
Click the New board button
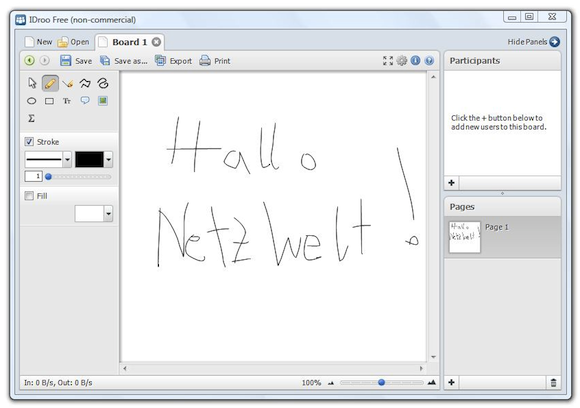[38, 42]
